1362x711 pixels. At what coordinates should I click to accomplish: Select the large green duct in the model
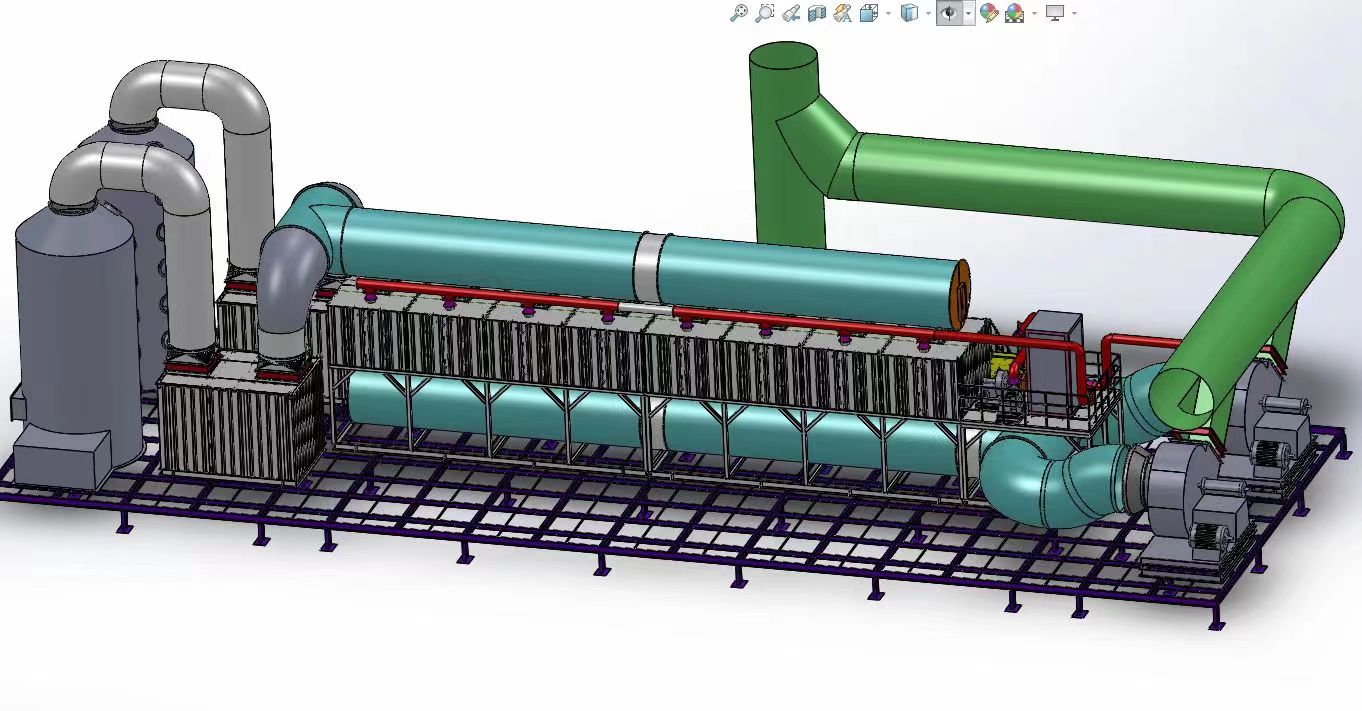coord(1050,175)
